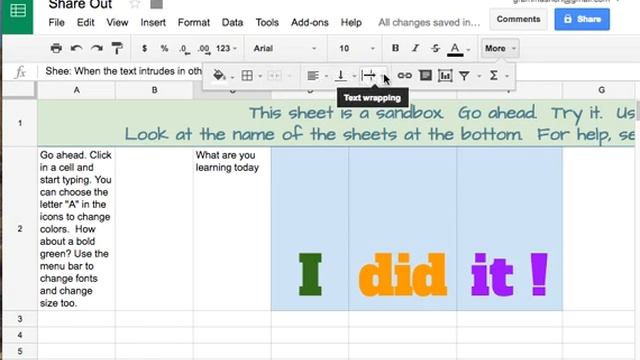
Task: Click cell with 'Go ahead. Click in a cell'
Action: coord(76,229)
